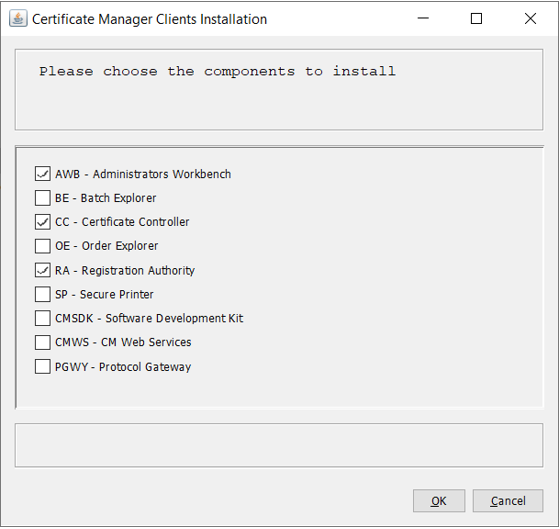Click the "Please choose the components" header text

pyautogui.click(x=167, y=71)
